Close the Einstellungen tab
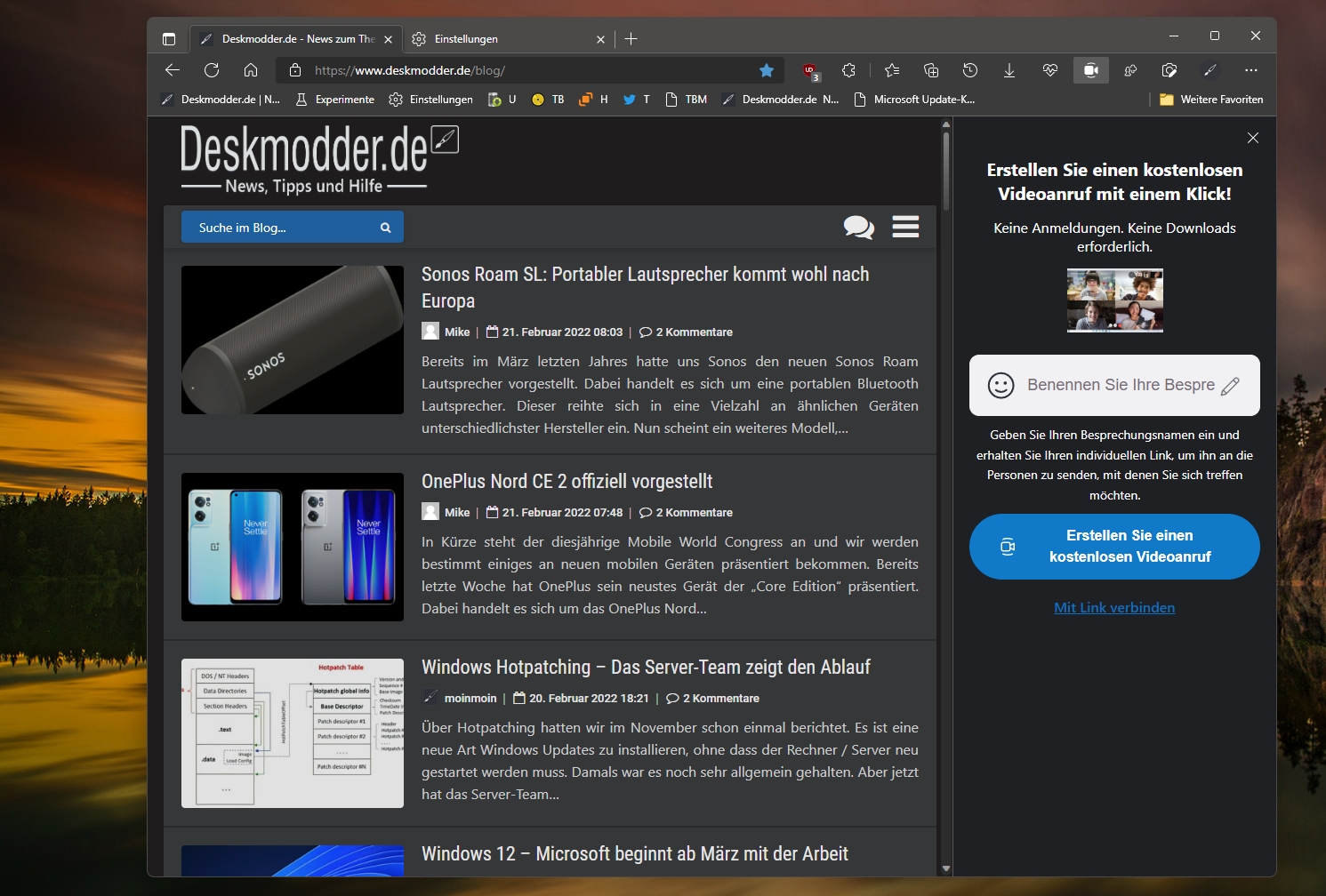This screenshot has height=896, width=1326. (600, 39)
